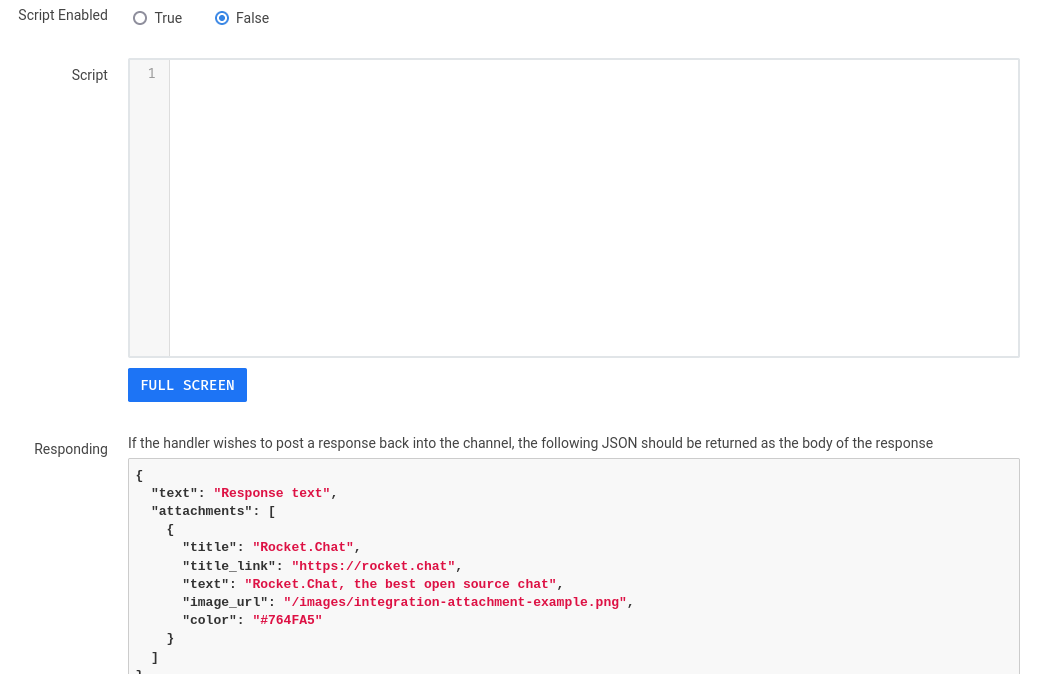Click the "Rocket.Chat" title value
This screenshot has width=1057, height=678.
(x=303, y=547)
